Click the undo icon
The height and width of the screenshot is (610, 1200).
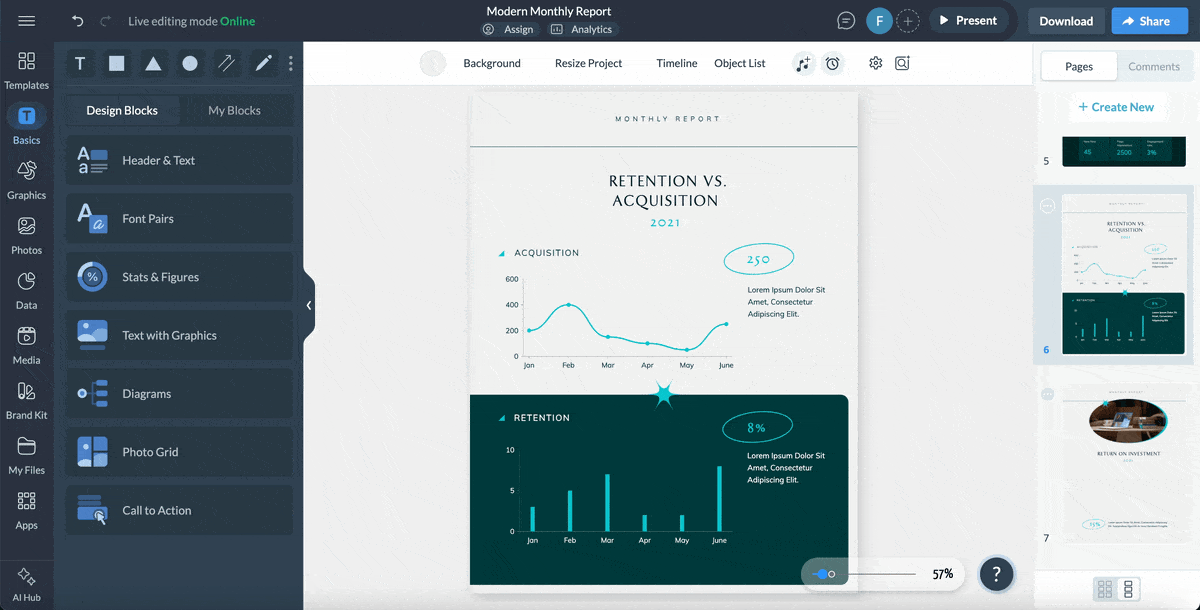(x=77, y=19)
